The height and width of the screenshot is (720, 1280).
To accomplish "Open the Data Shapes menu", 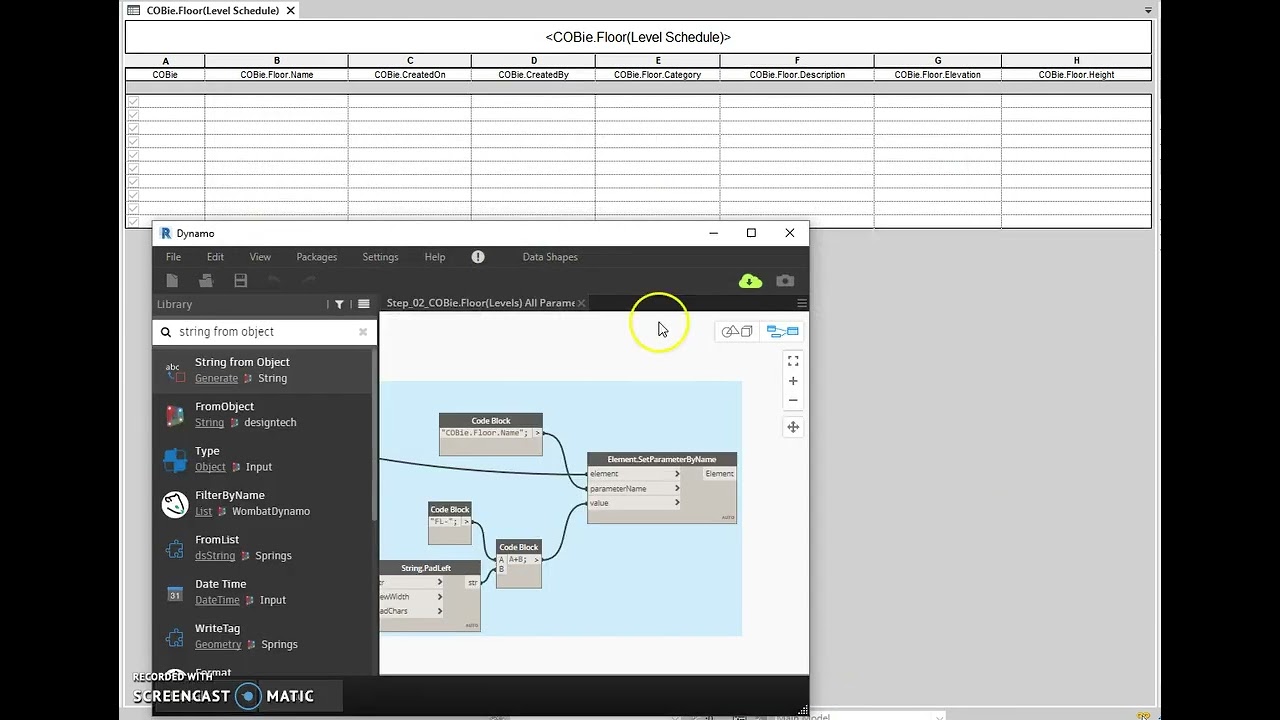I will click(550, 257).
